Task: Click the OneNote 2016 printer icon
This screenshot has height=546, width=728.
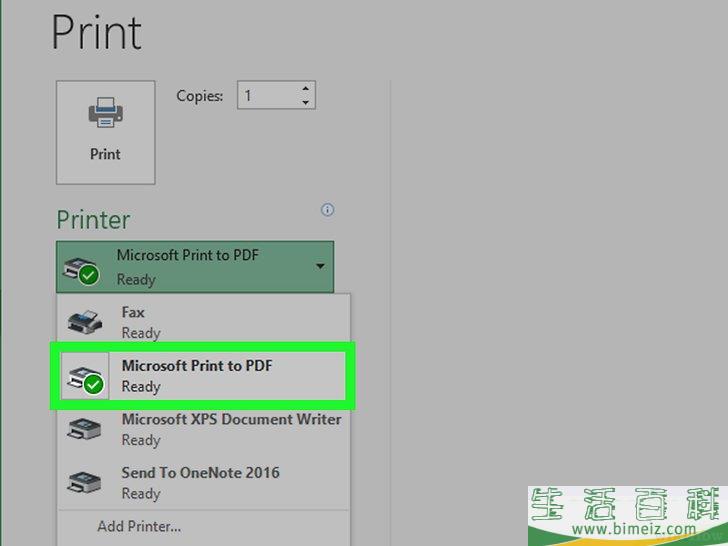Action: coord(84,482)
